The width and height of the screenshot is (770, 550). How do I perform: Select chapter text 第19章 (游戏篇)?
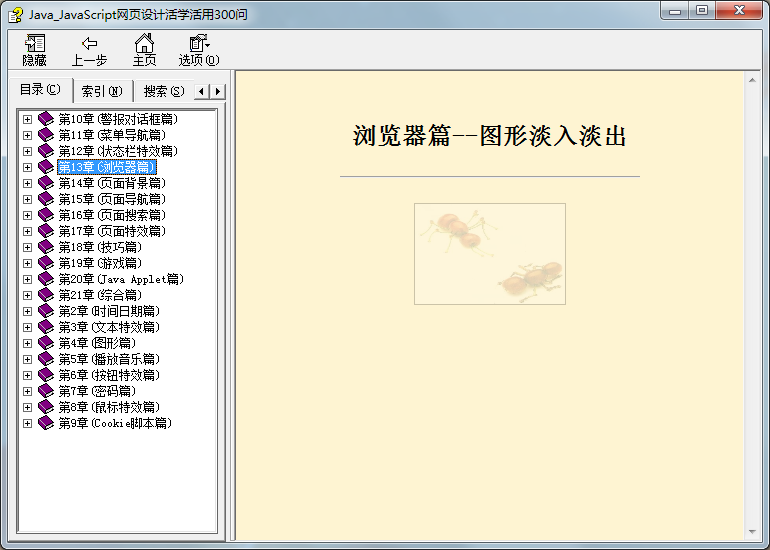point(100,263)
